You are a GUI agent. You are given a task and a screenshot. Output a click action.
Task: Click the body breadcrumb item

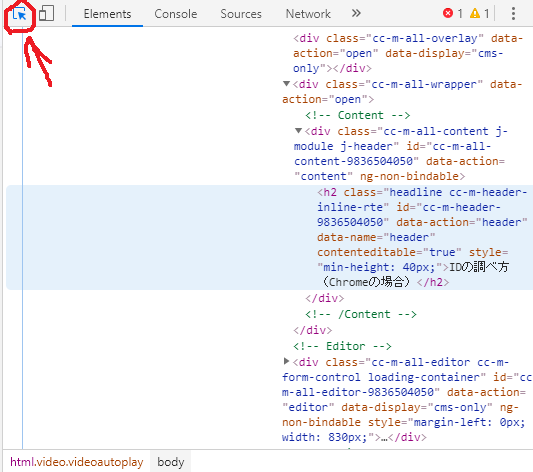pyautogui.click(x=171, y=462)
